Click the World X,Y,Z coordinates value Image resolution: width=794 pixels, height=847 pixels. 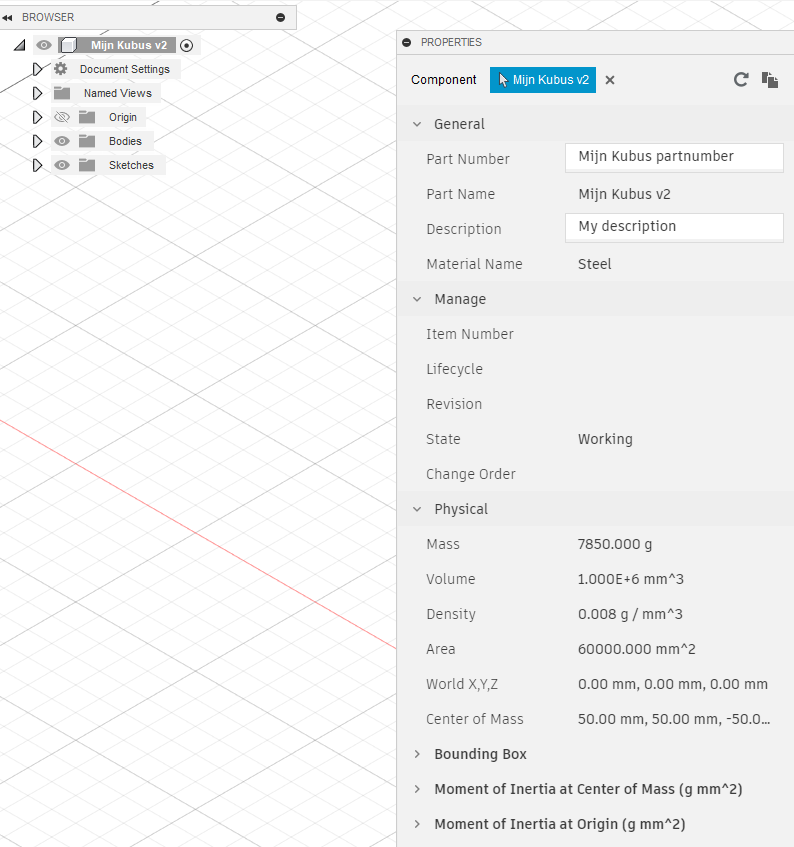(672, 684)
